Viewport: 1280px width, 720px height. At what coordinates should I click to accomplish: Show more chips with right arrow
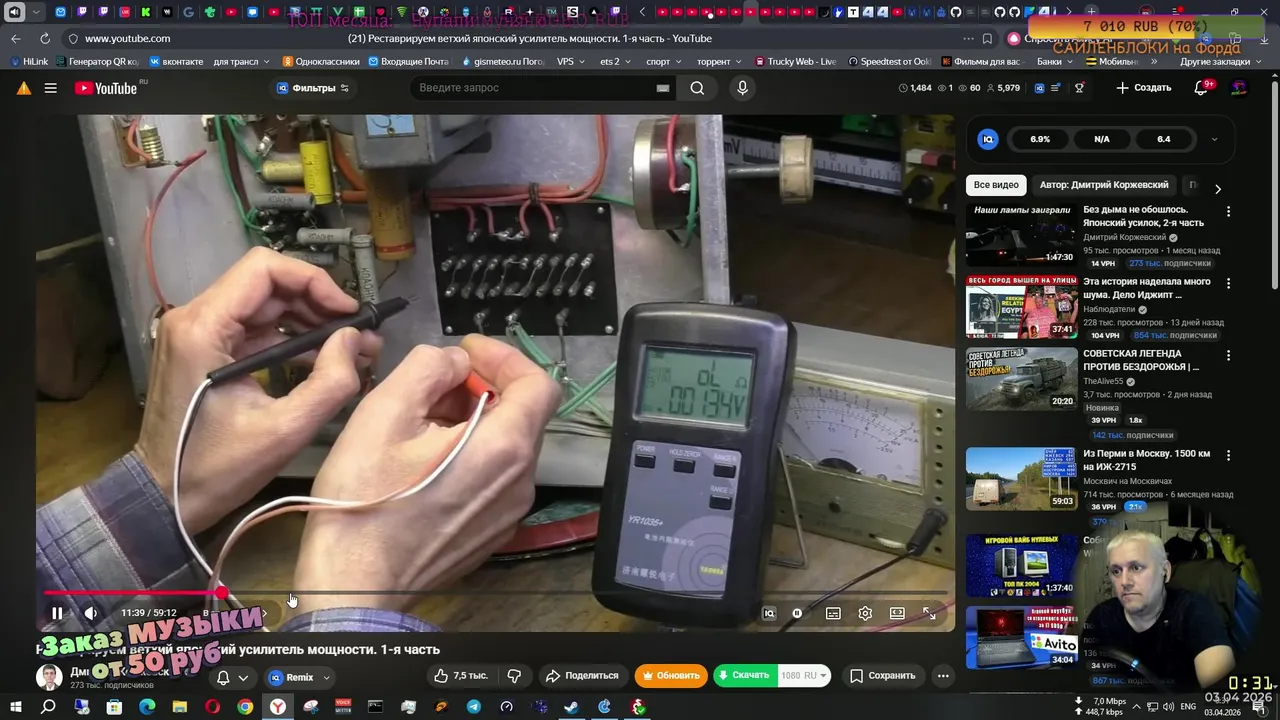(1217, 188)
